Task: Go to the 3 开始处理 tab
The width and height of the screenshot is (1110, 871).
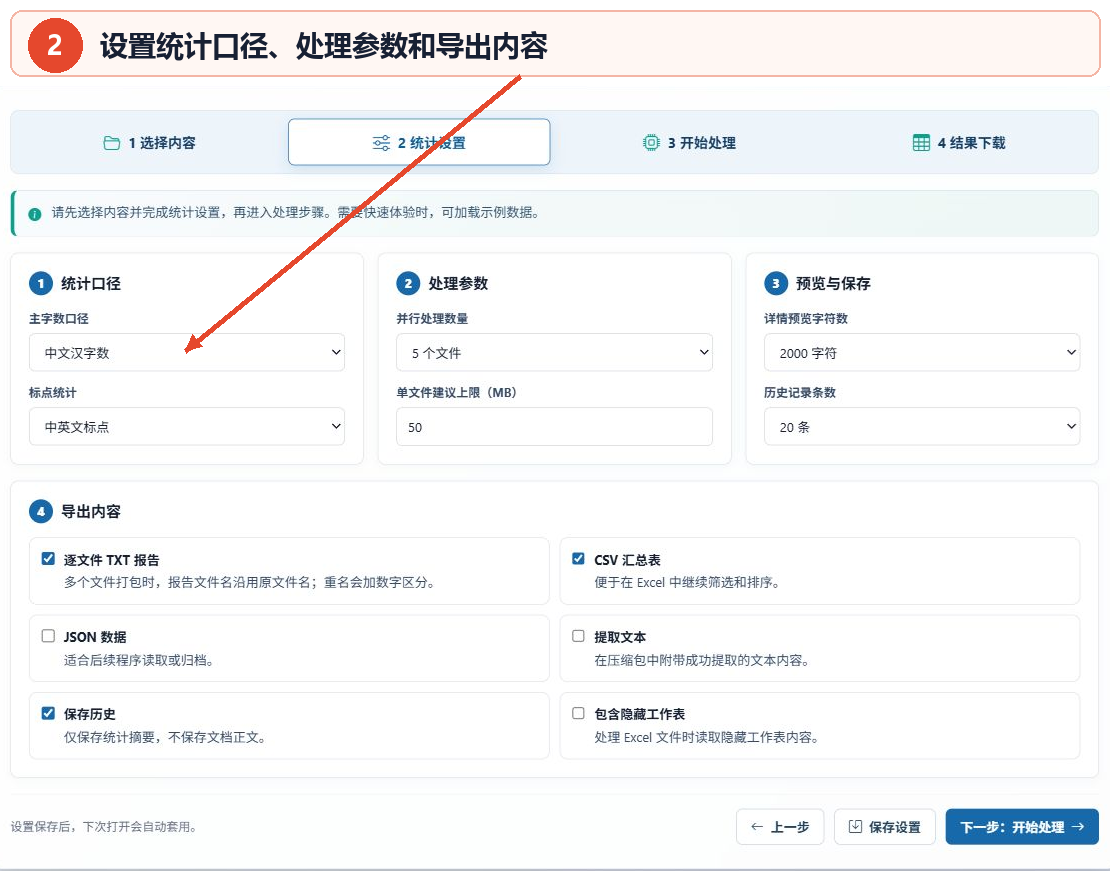Action: click(x=689, y=142)
